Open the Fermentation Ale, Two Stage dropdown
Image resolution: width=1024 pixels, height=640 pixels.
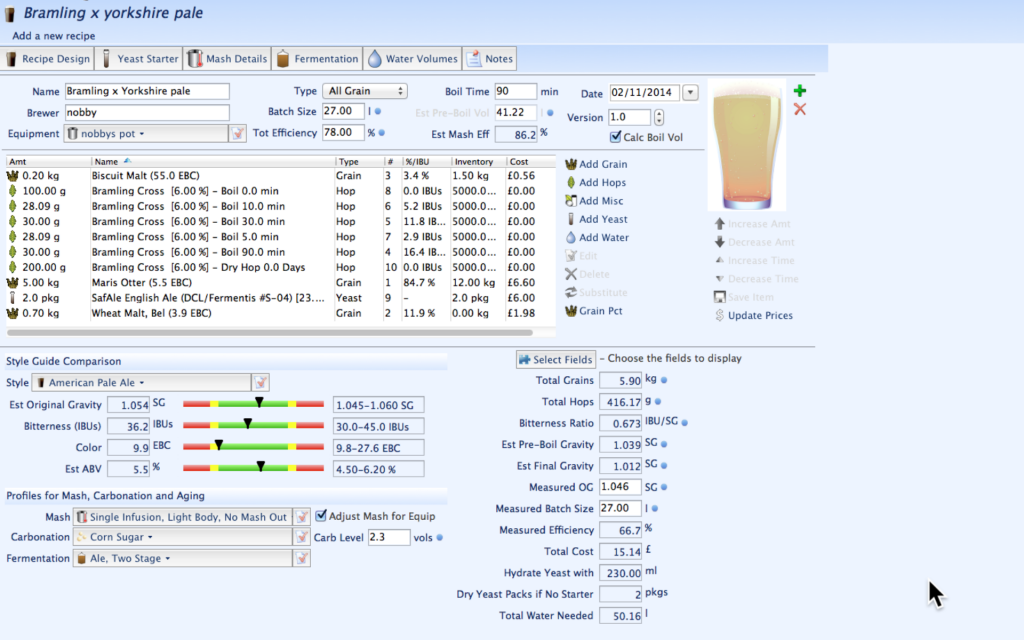coord(183,558)
